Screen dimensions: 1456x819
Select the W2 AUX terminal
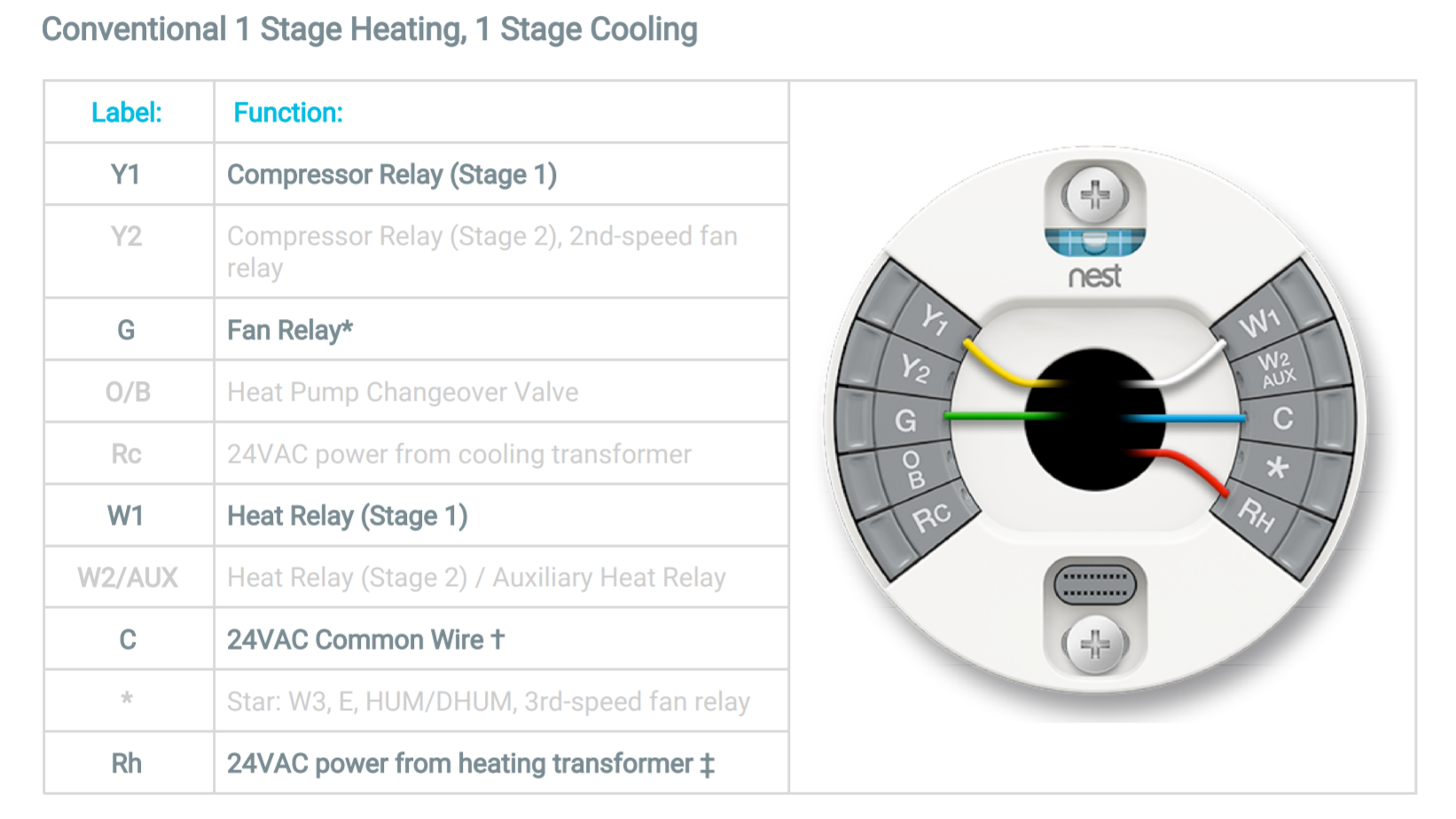[x=1277, y=369]
